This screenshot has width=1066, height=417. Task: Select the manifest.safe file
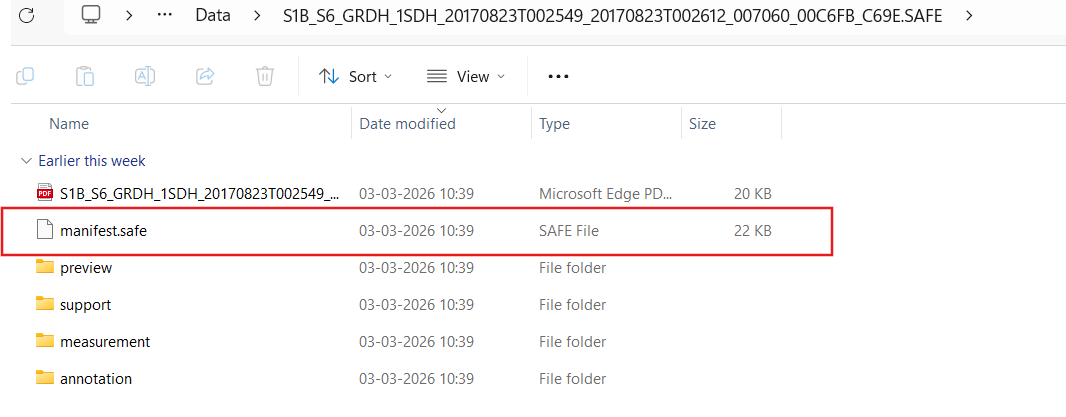[x=104, y=231]
